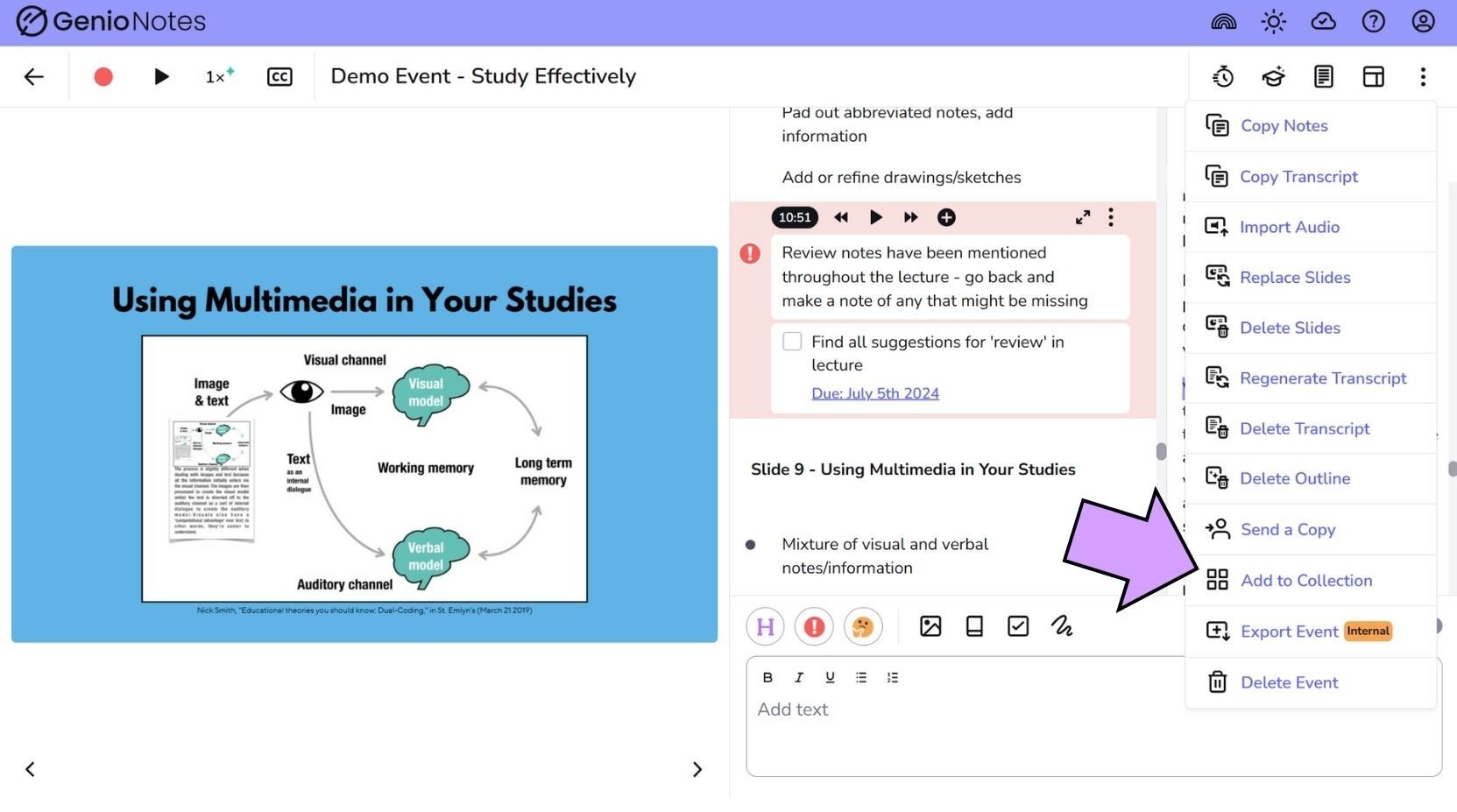Expand the next slide with right chevron
The image size is (1457, 812).
[697, 768]
